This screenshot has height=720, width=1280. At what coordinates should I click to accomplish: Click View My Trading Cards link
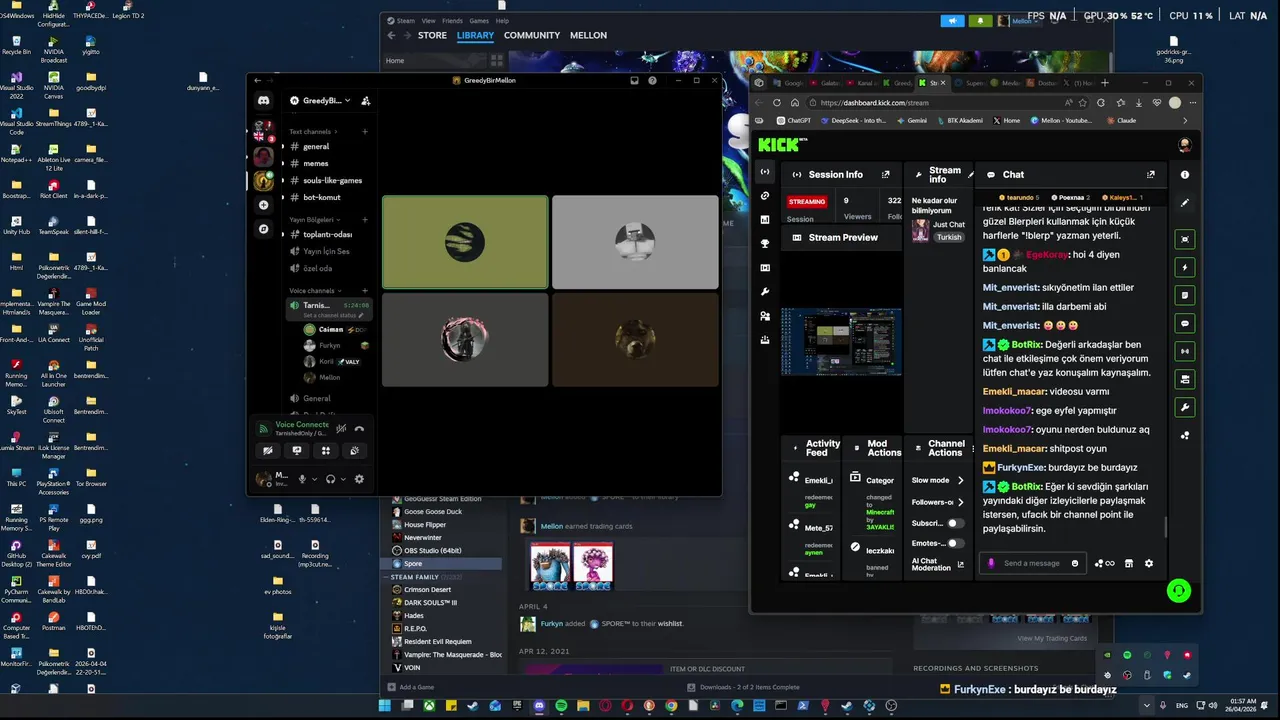click(x=1052, y=638)
